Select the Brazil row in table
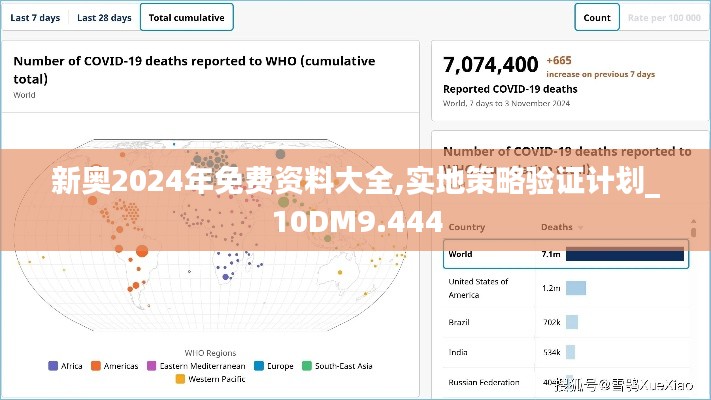The image size is (711, 400). (565, 322)
